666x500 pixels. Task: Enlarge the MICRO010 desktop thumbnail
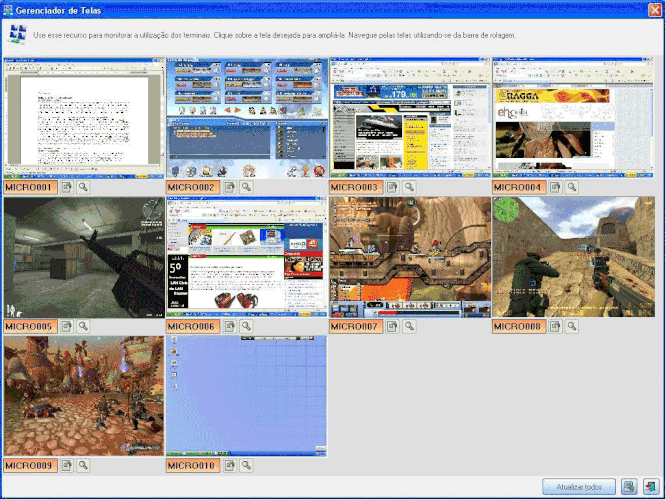[247, 396]
